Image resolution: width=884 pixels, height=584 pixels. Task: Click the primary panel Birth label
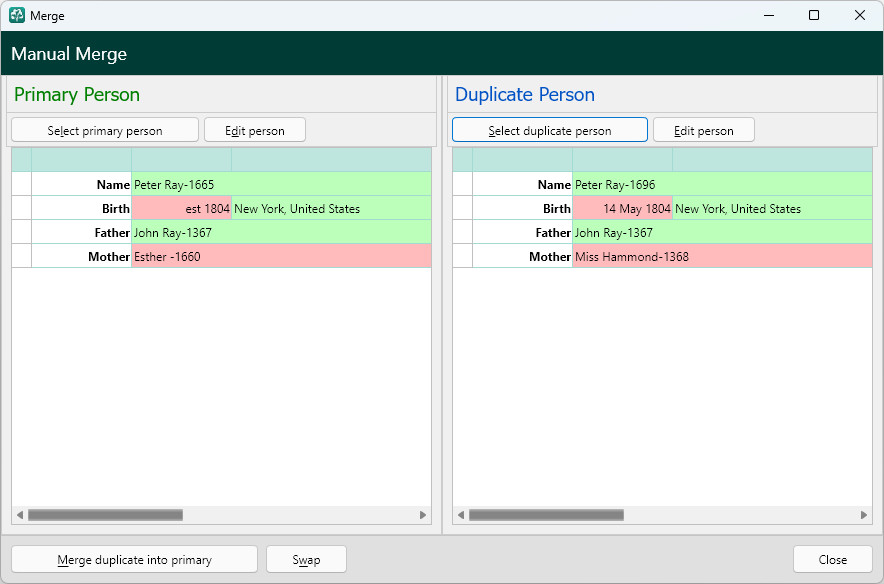tap(116, 209)
